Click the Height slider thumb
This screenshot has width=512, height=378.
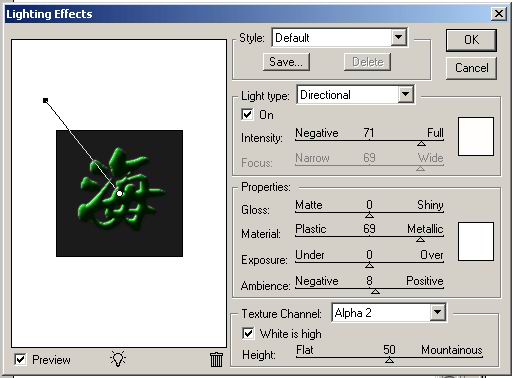(x=389, y=360)
